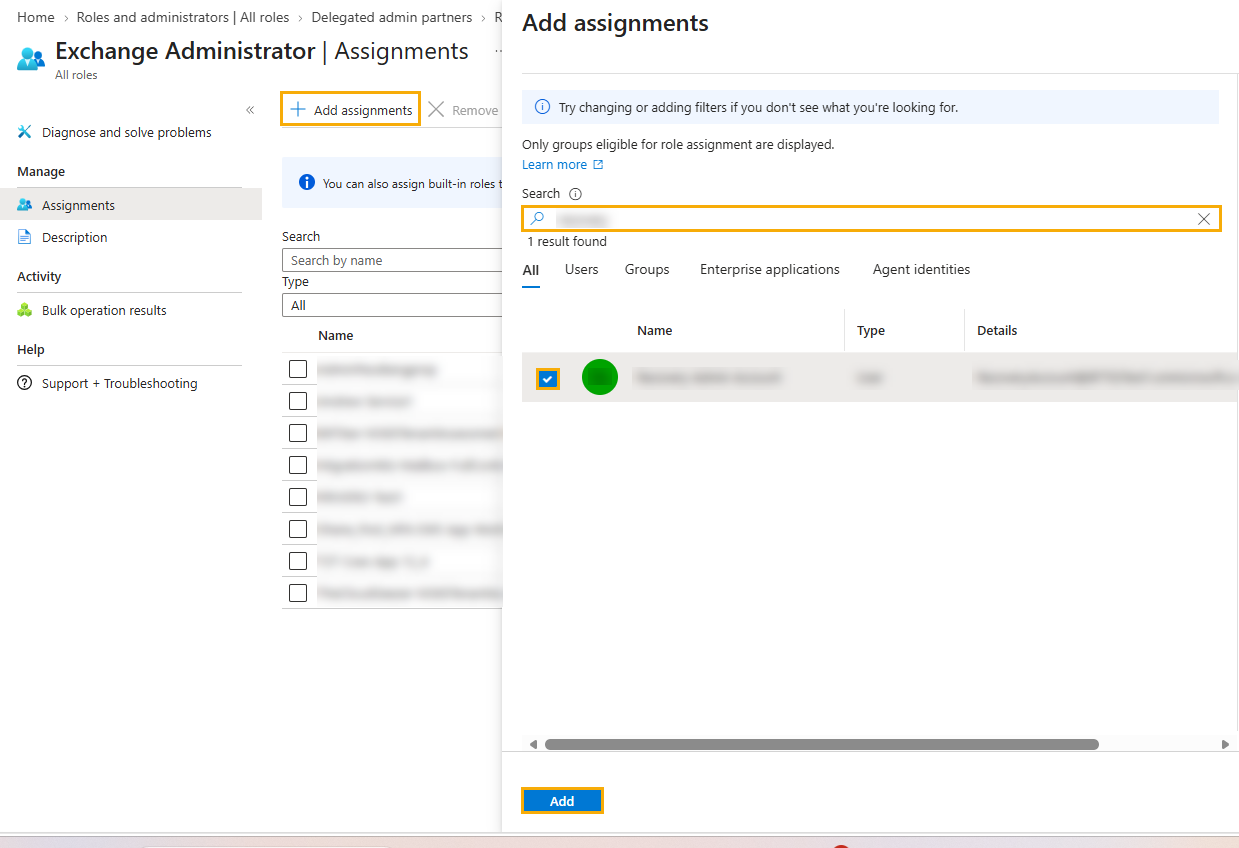Switch to the All tab
Viewport: 1239px width, 848px height.
coord(531,270)
